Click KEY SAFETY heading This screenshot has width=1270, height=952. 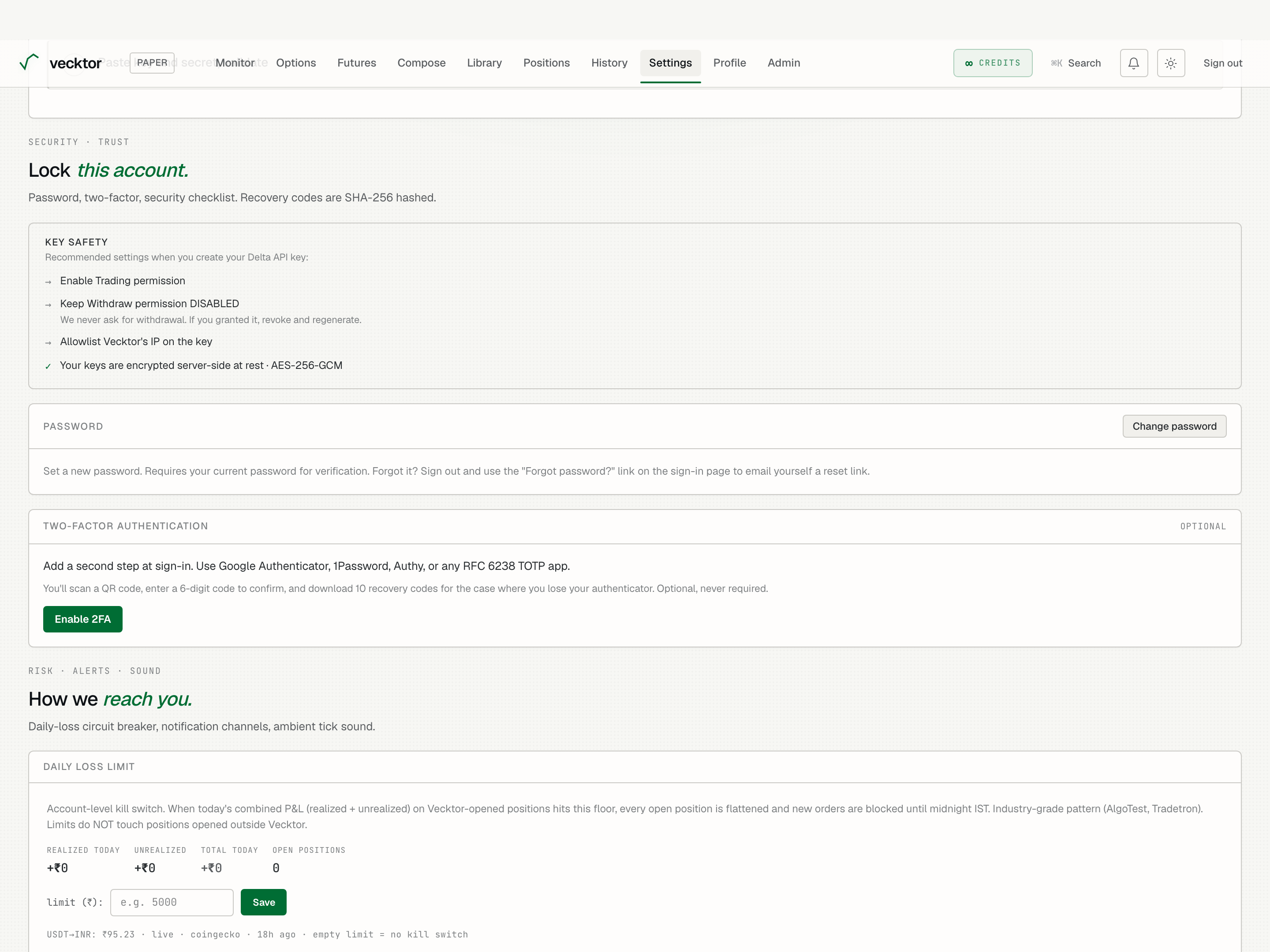pos(76,242)
